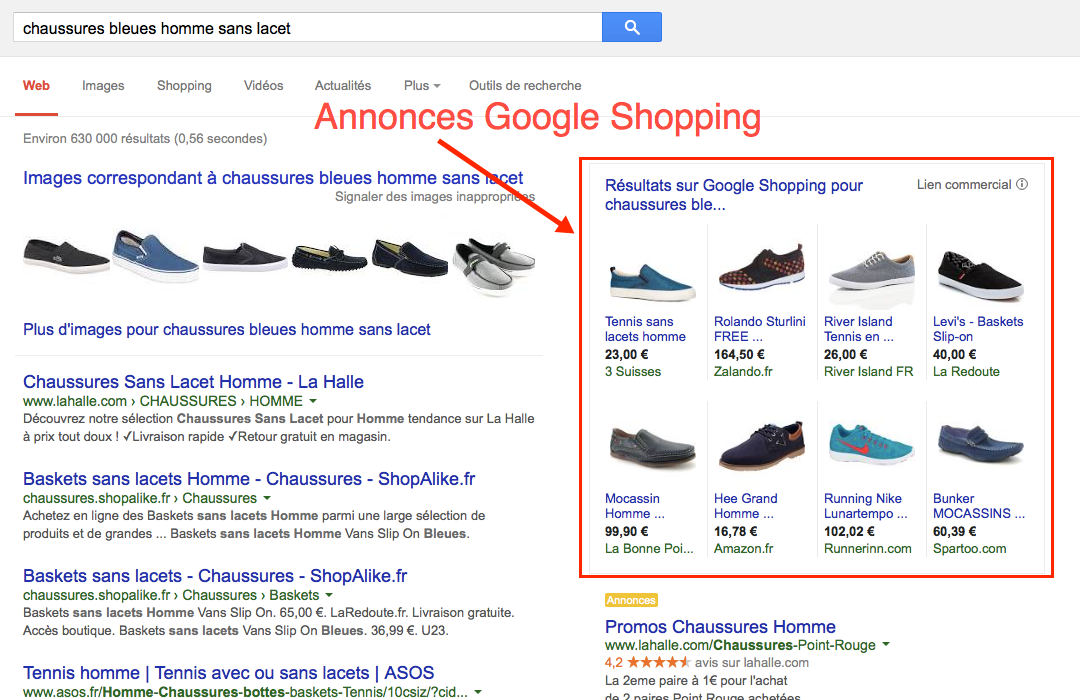Open Hee Grand Homme product title
1080x700 pixels.
click(x=745, y=506)
